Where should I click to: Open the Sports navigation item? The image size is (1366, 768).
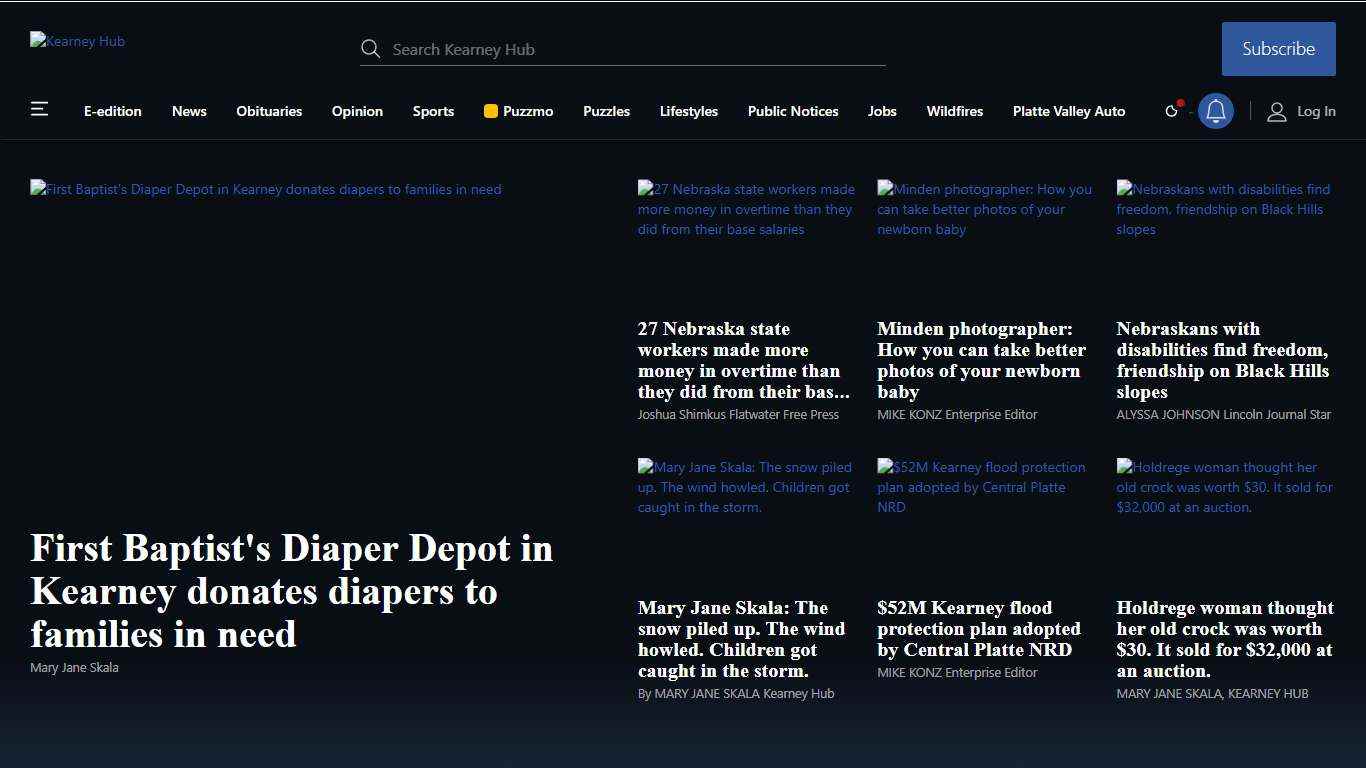[433, 111]
